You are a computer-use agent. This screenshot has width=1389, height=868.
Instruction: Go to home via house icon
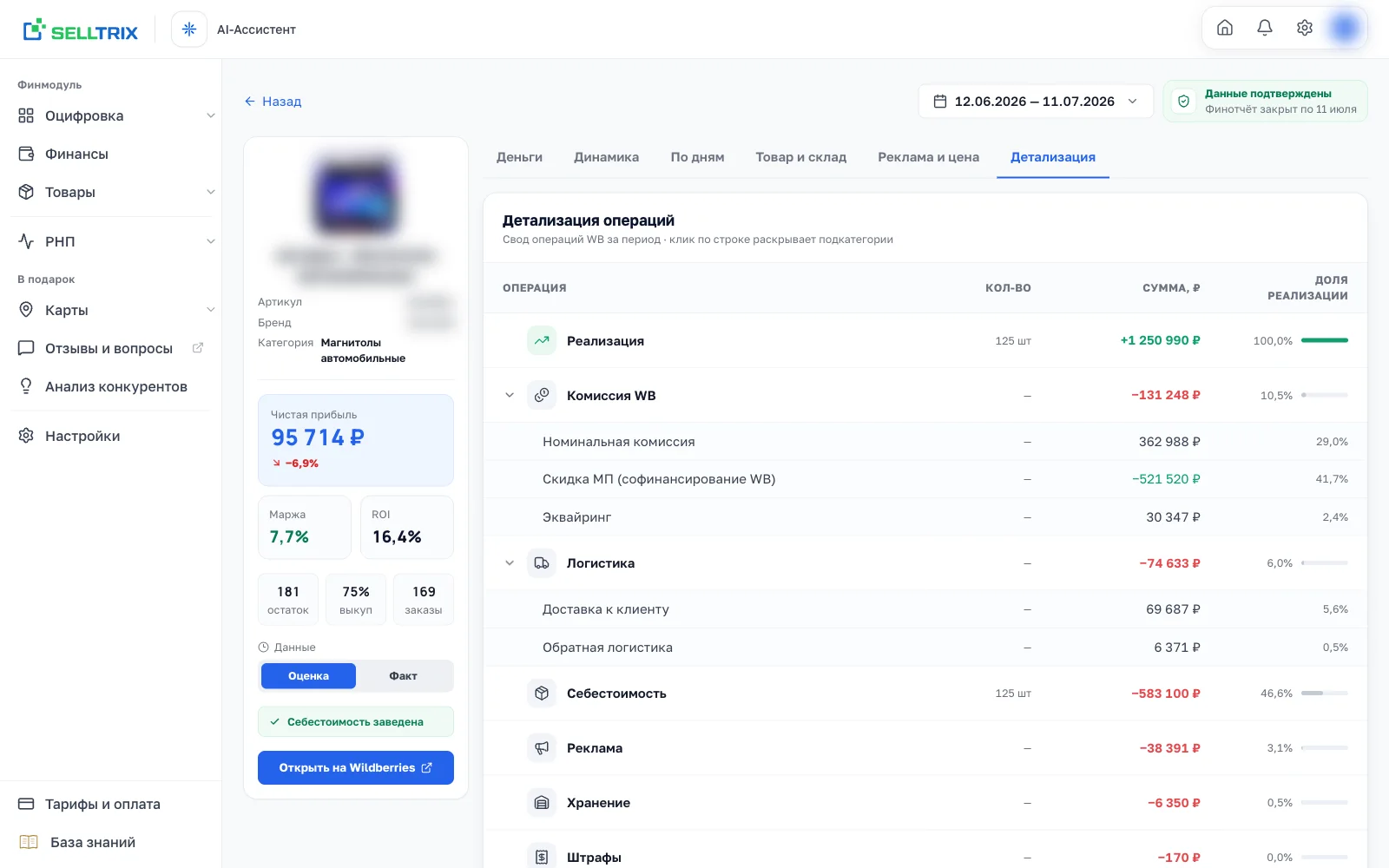(1225, 28)
